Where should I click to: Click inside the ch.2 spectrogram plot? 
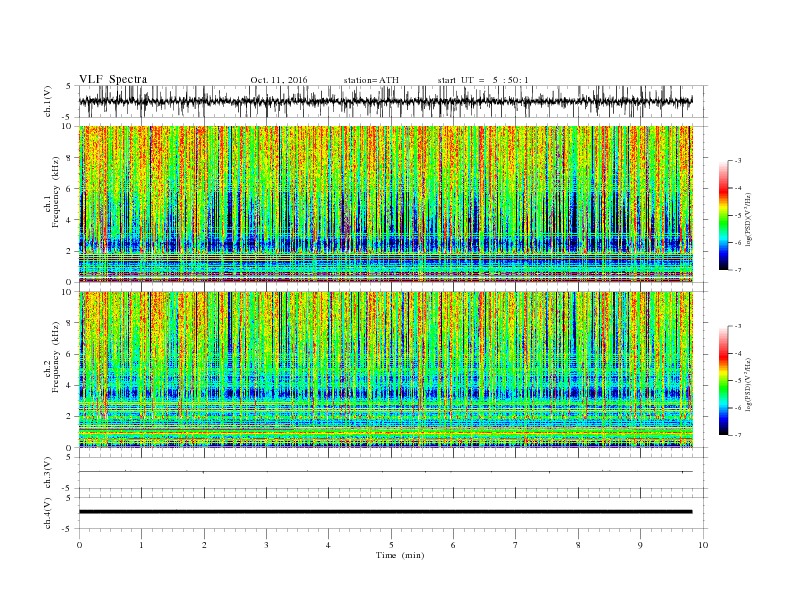385,370
